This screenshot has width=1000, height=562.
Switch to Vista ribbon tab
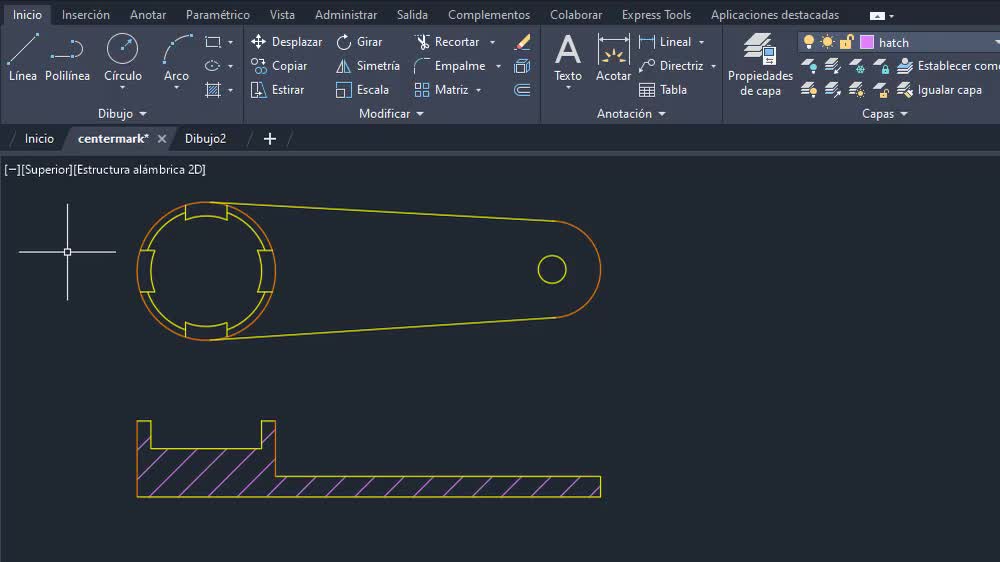[282, 15]
